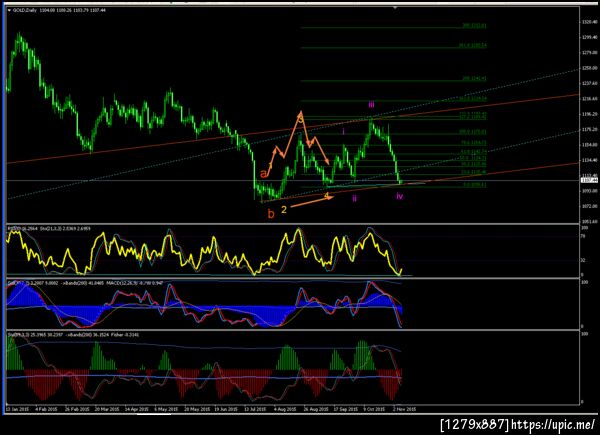Select the orange wave label 'b'

tap(271, 214)
